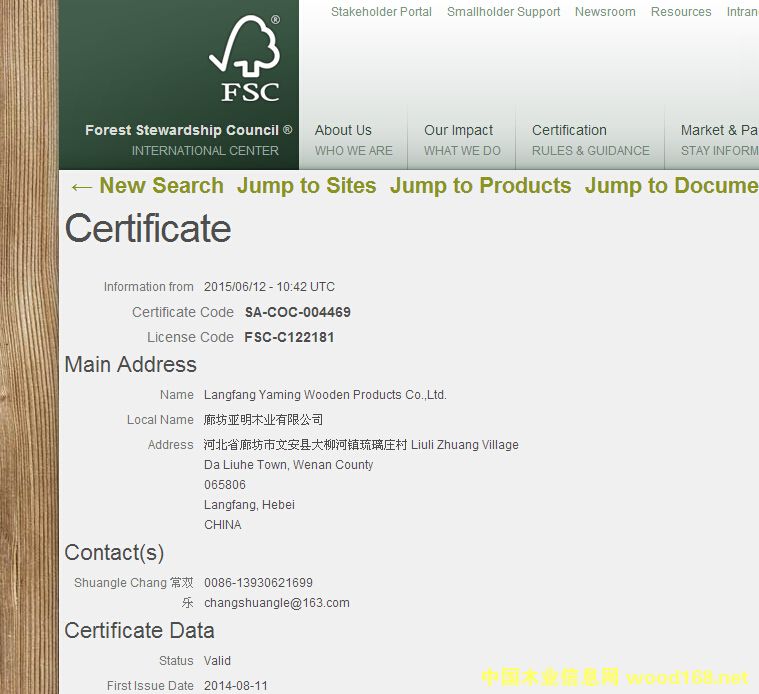Open the Resources link
Image resolution: width=759 pixels, height=694 pixels.
point(680,12)
